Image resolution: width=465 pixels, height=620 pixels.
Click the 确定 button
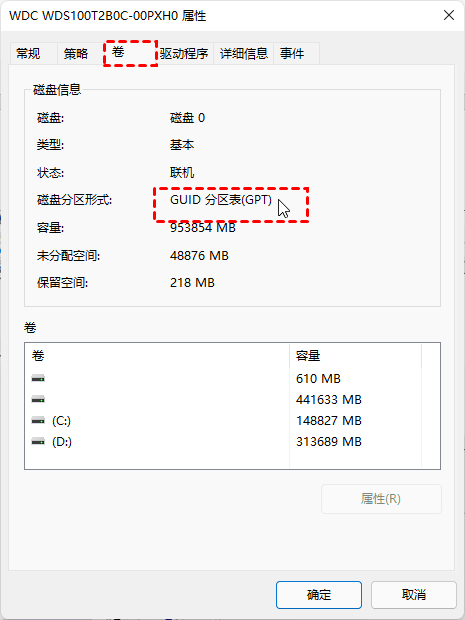[x=319, y=594]
